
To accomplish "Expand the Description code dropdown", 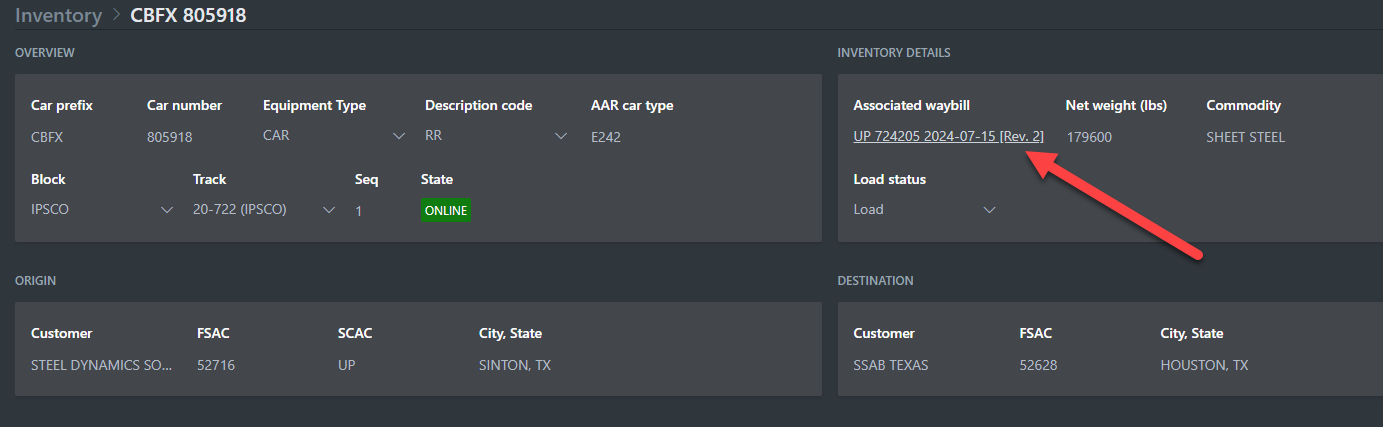I will pos(496,136).
